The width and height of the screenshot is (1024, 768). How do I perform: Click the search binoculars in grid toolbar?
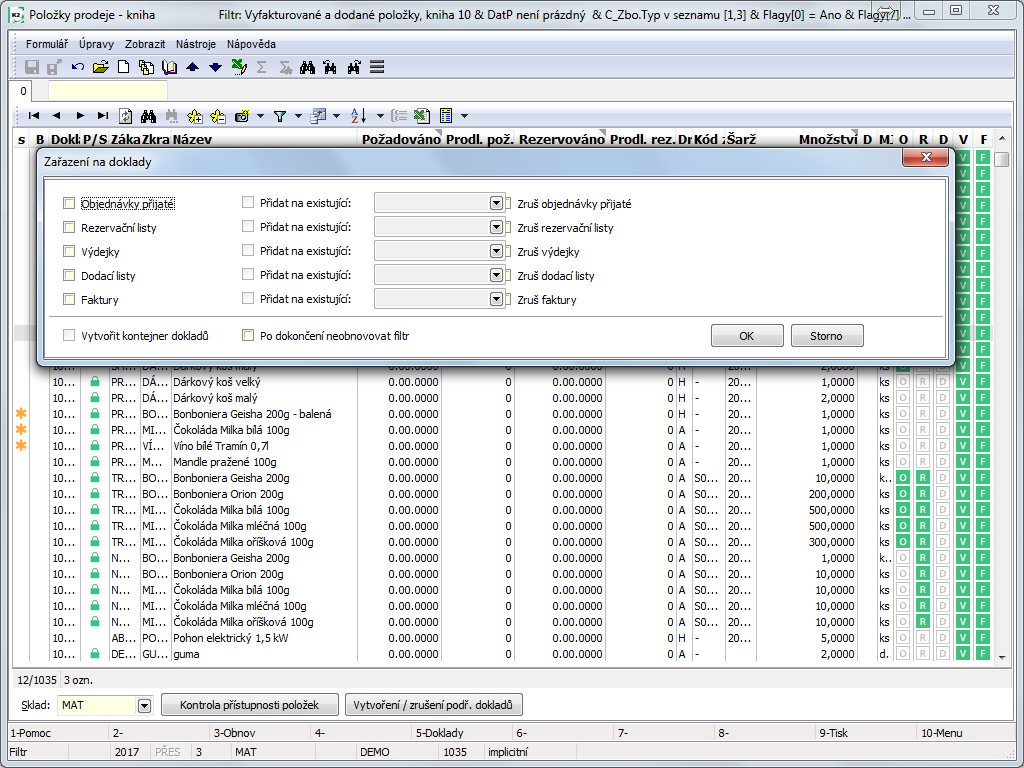coord(148,116)
